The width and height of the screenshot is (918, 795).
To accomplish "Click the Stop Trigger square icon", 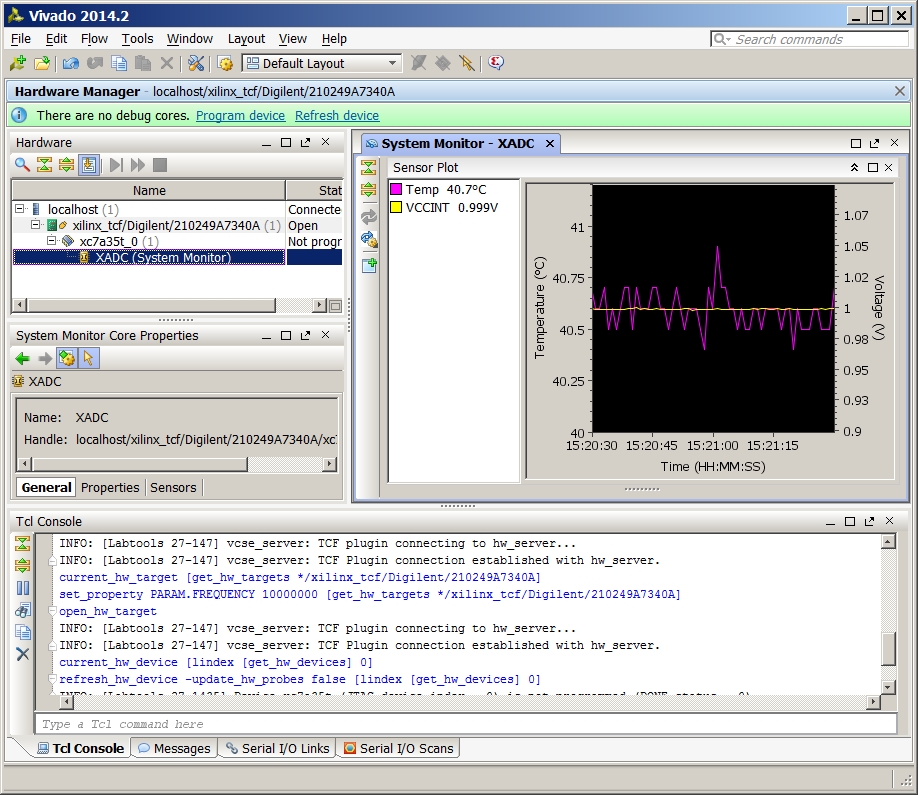I will pos(160,165).
